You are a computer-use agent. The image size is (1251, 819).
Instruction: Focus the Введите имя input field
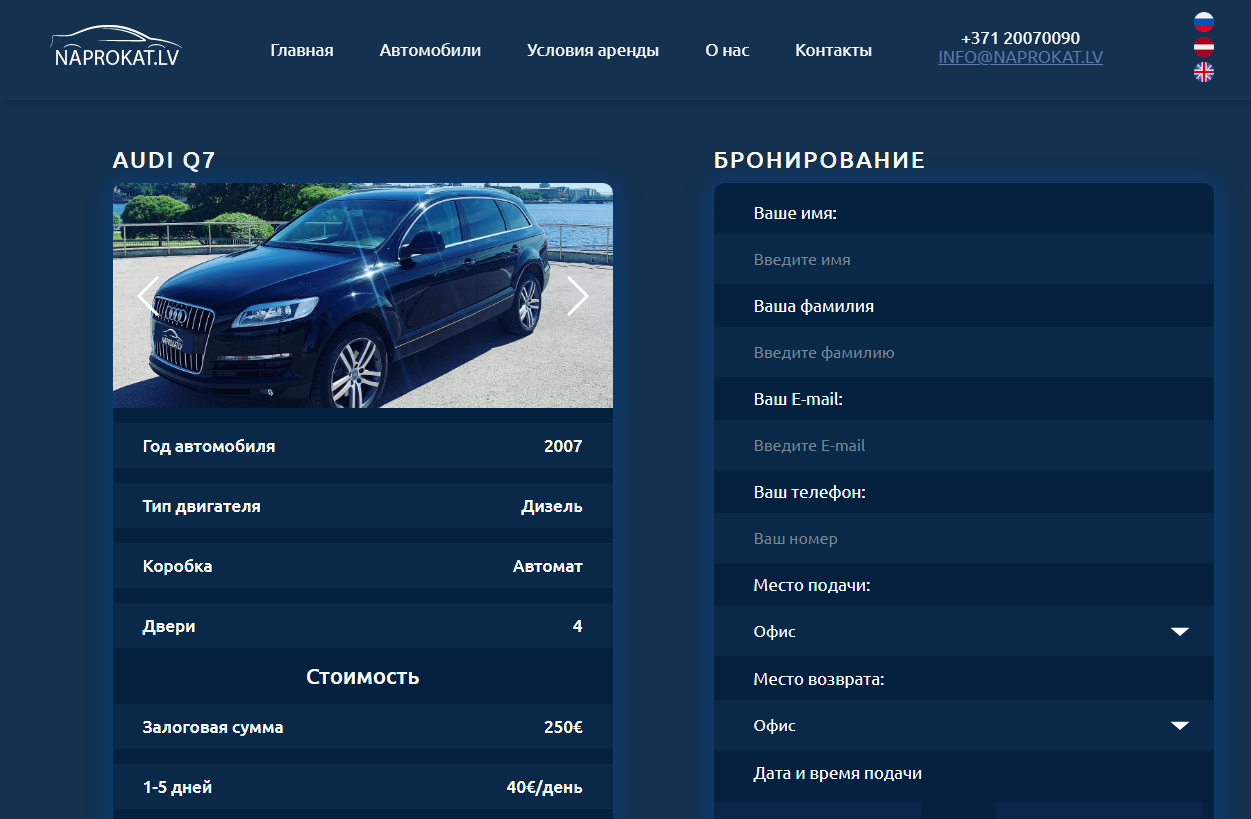tap(964, 259)
